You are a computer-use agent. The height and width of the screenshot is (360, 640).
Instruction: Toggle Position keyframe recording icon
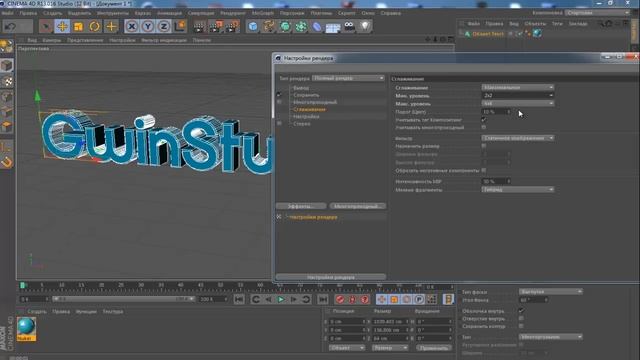[x=381, y=299]
